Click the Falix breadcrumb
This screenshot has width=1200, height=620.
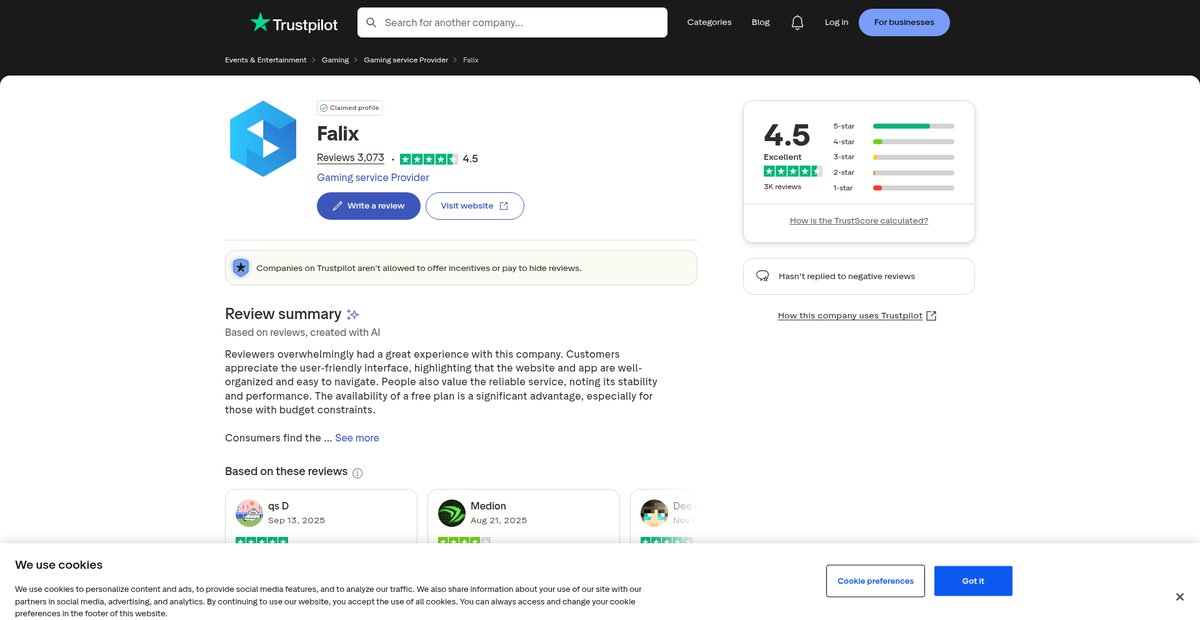[471, 60]
